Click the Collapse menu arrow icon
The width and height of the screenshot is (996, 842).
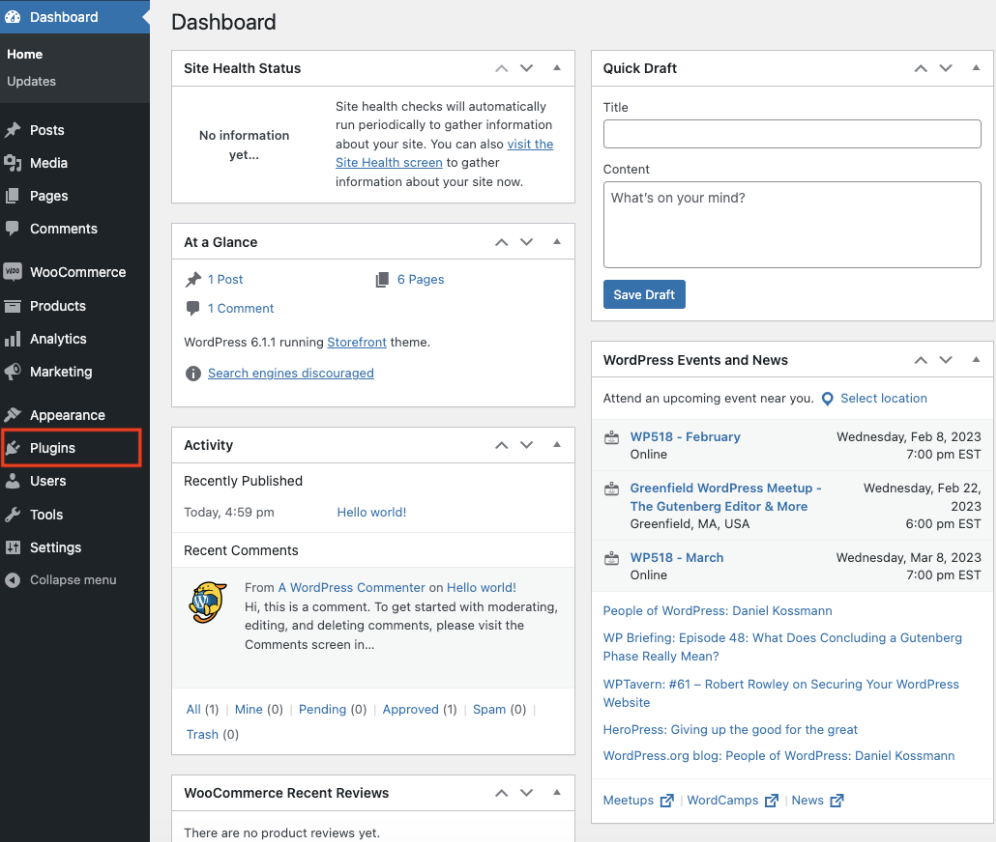[13, 580]
